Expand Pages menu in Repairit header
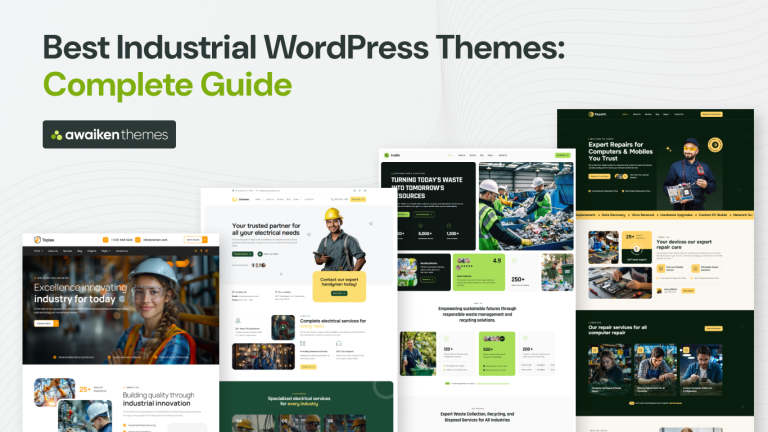The width and height of the screenshot is (768, 432). [666, 114]
